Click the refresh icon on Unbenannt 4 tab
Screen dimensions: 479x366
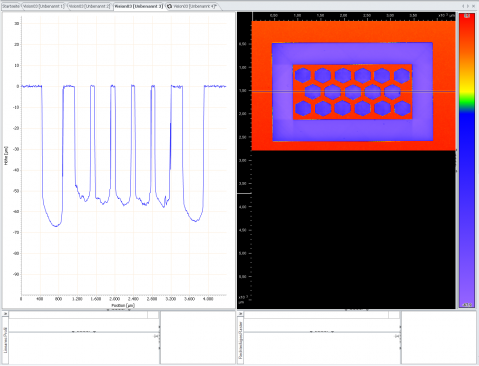point(169,6)
